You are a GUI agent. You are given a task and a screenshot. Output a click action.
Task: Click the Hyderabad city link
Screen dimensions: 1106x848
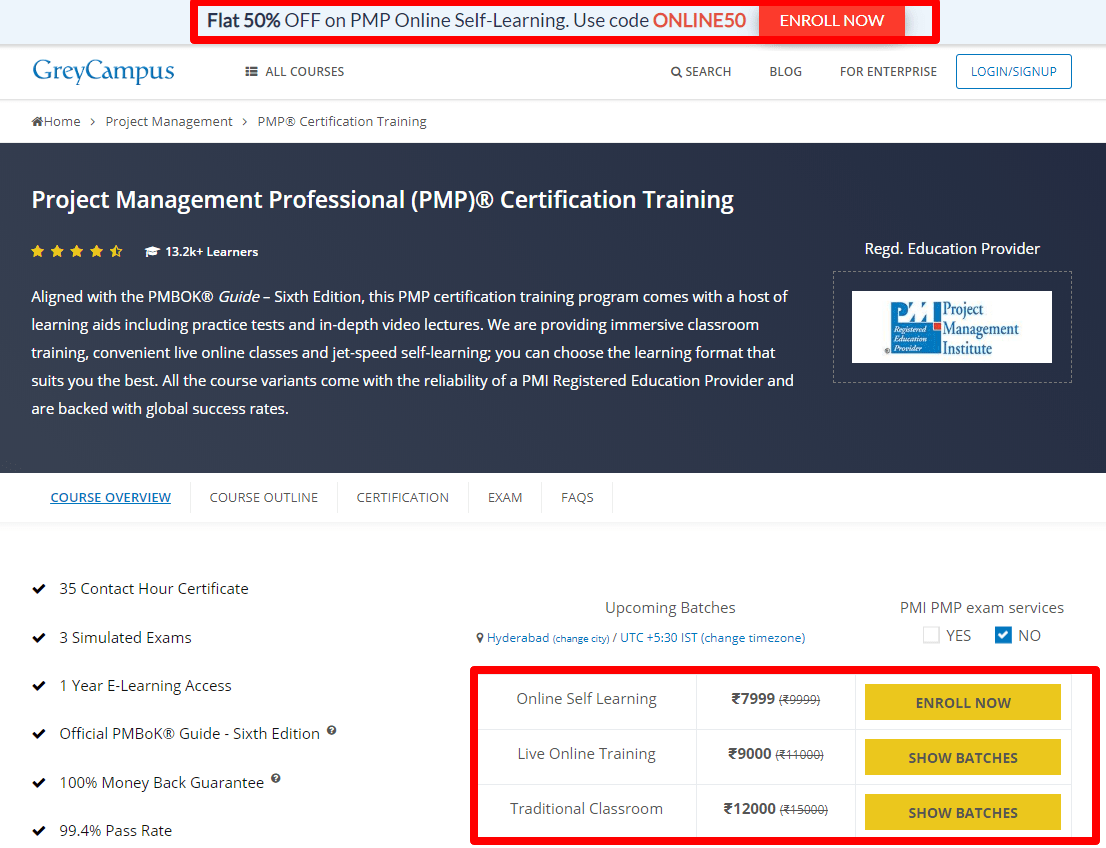coord(518,638)
